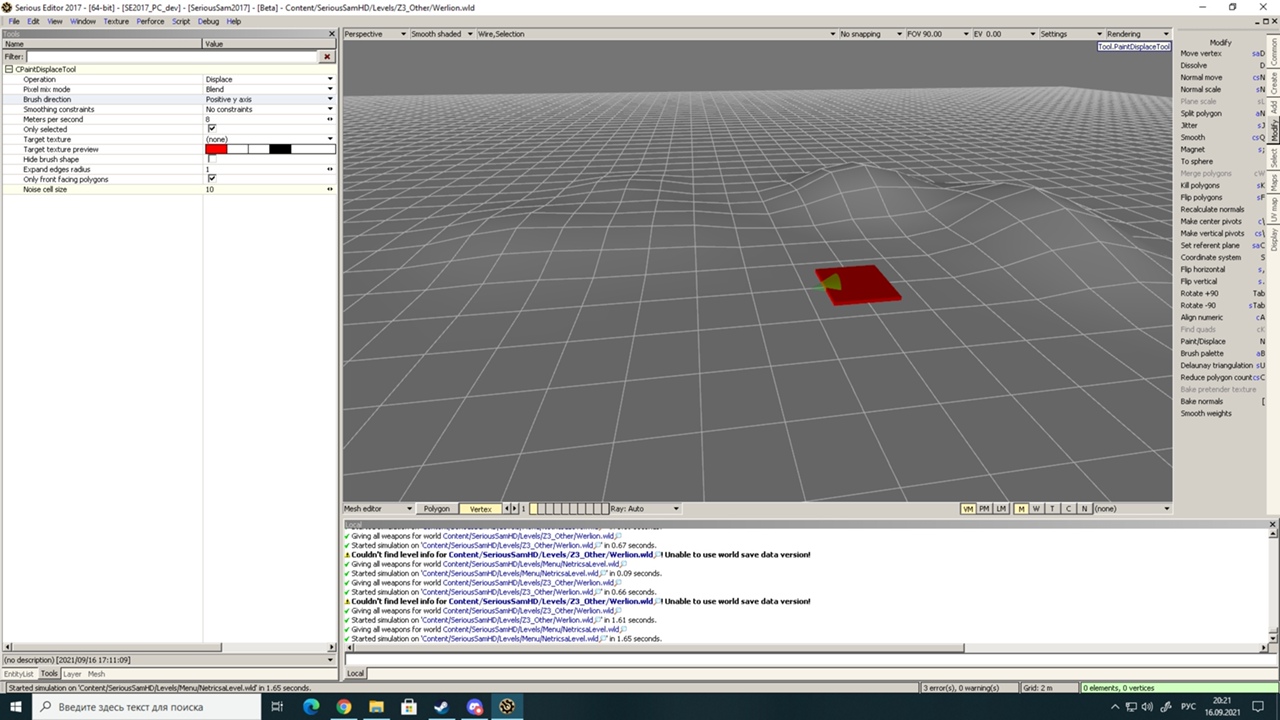Close the Tools panel
The image size is (1280, 720).
(x=332, y=34)
